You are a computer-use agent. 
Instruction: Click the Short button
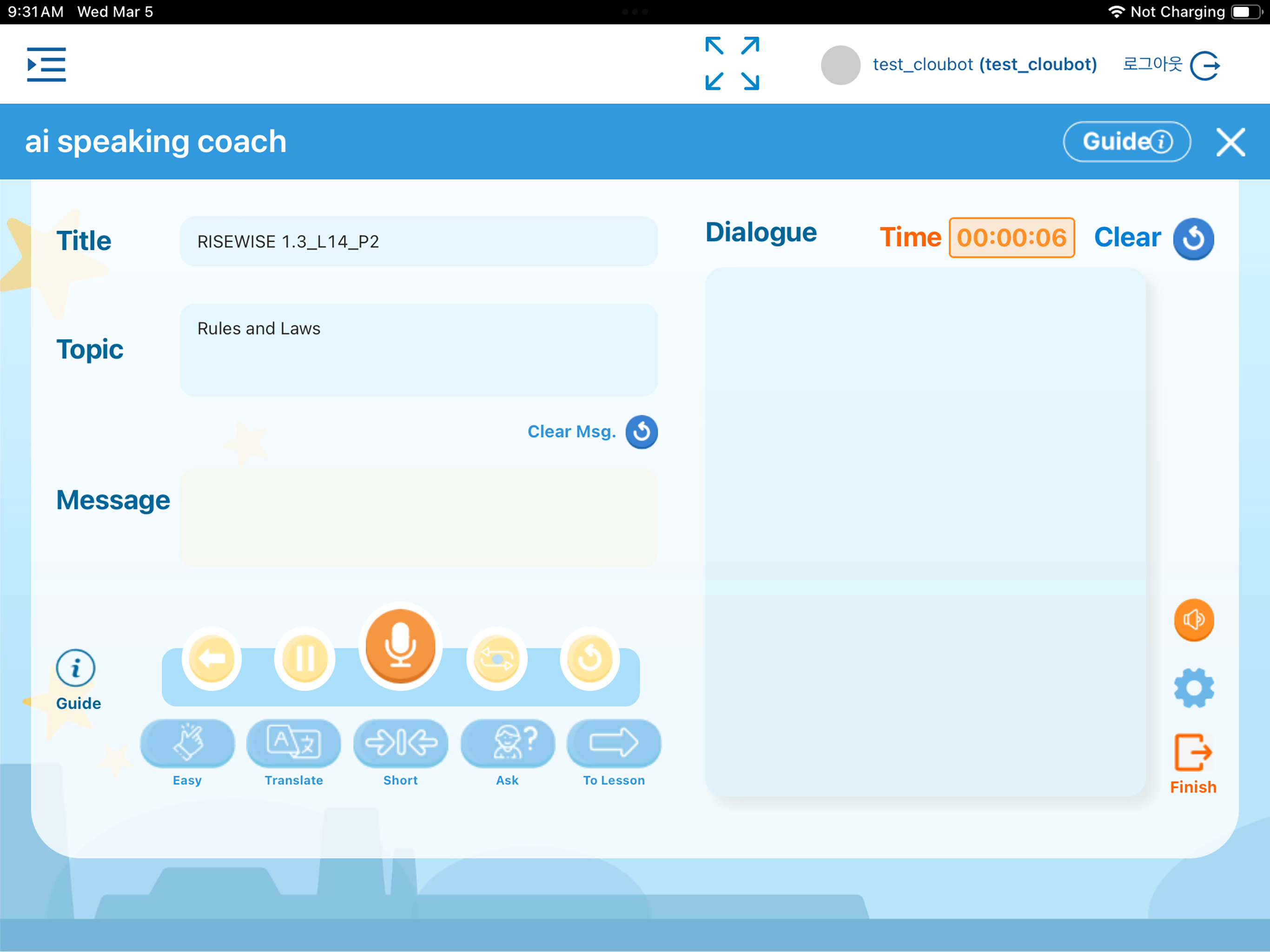[x=401, y=743]
